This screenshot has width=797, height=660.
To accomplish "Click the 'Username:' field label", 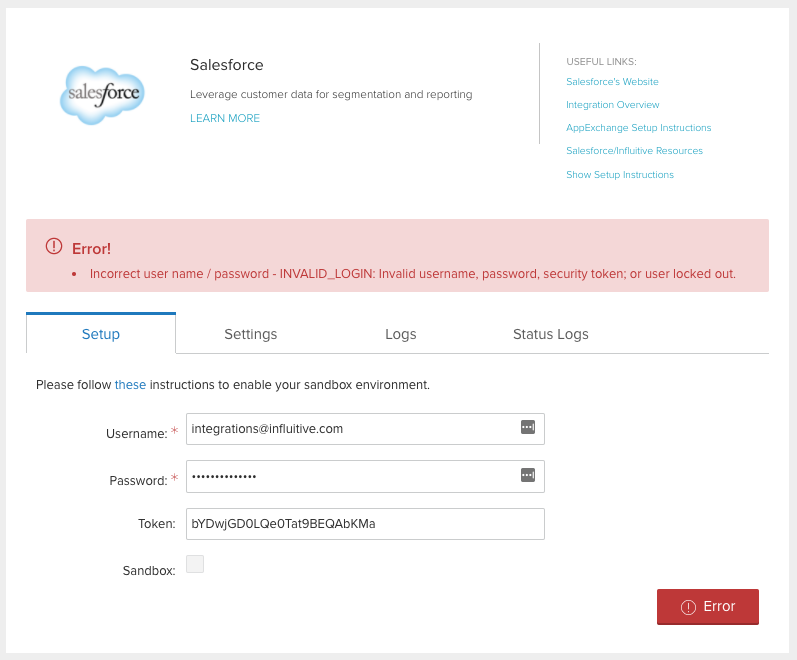I will coord(137,433).
